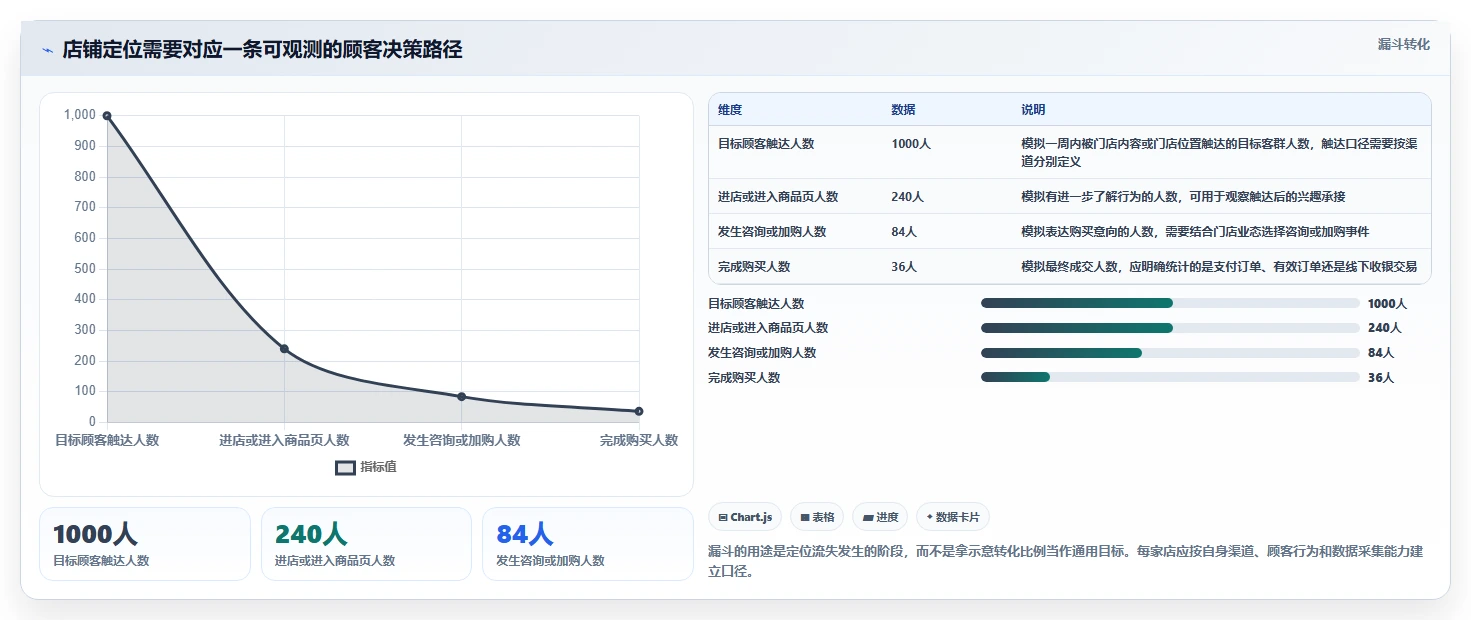Click the 36人 value in the table
Screen dimensions: 1471x620
coord(904,267)
